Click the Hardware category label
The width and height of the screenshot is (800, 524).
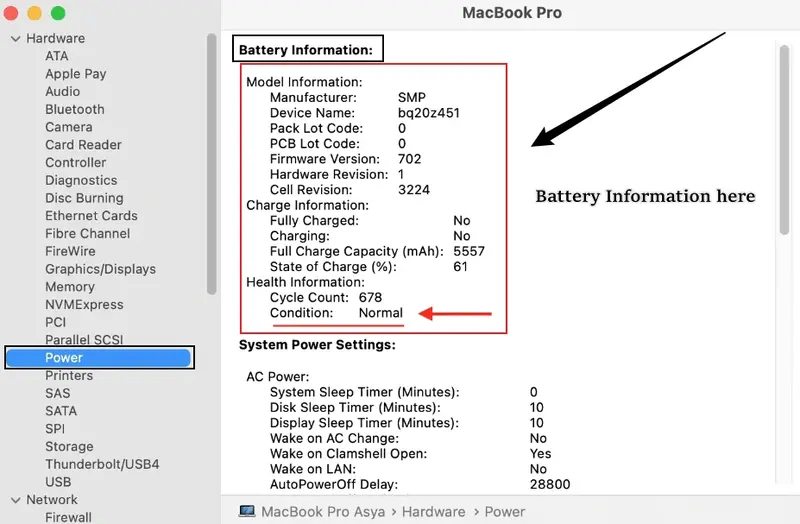click(x=56, y=39)
